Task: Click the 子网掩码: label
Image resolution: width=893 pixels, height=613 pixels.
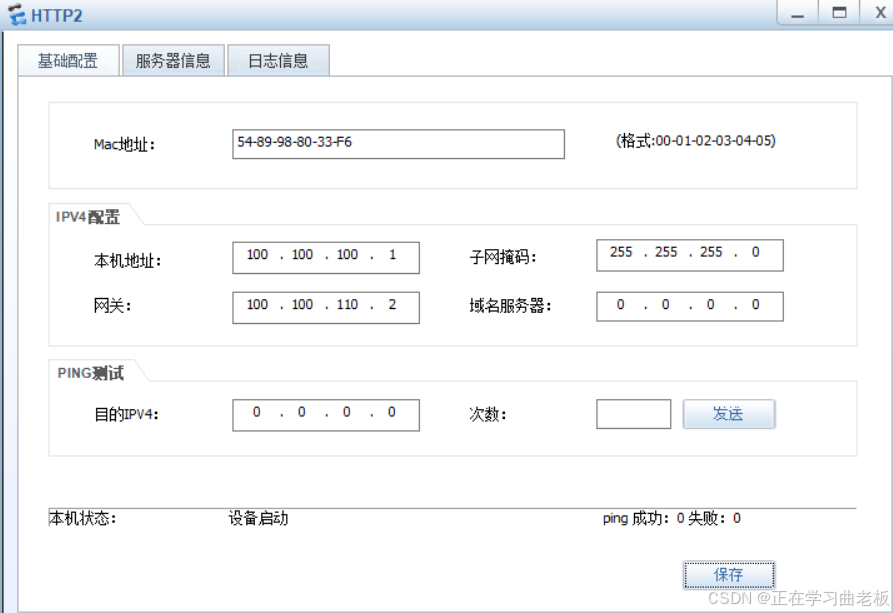Action: click(503, 257)
